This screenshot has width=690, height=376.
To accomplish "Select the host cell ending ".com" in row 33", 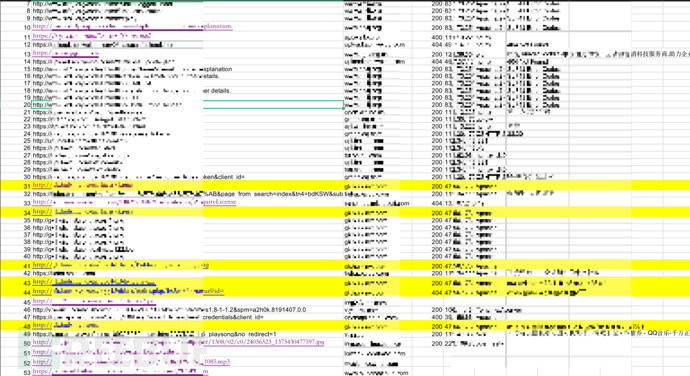I will coord(377,203).
